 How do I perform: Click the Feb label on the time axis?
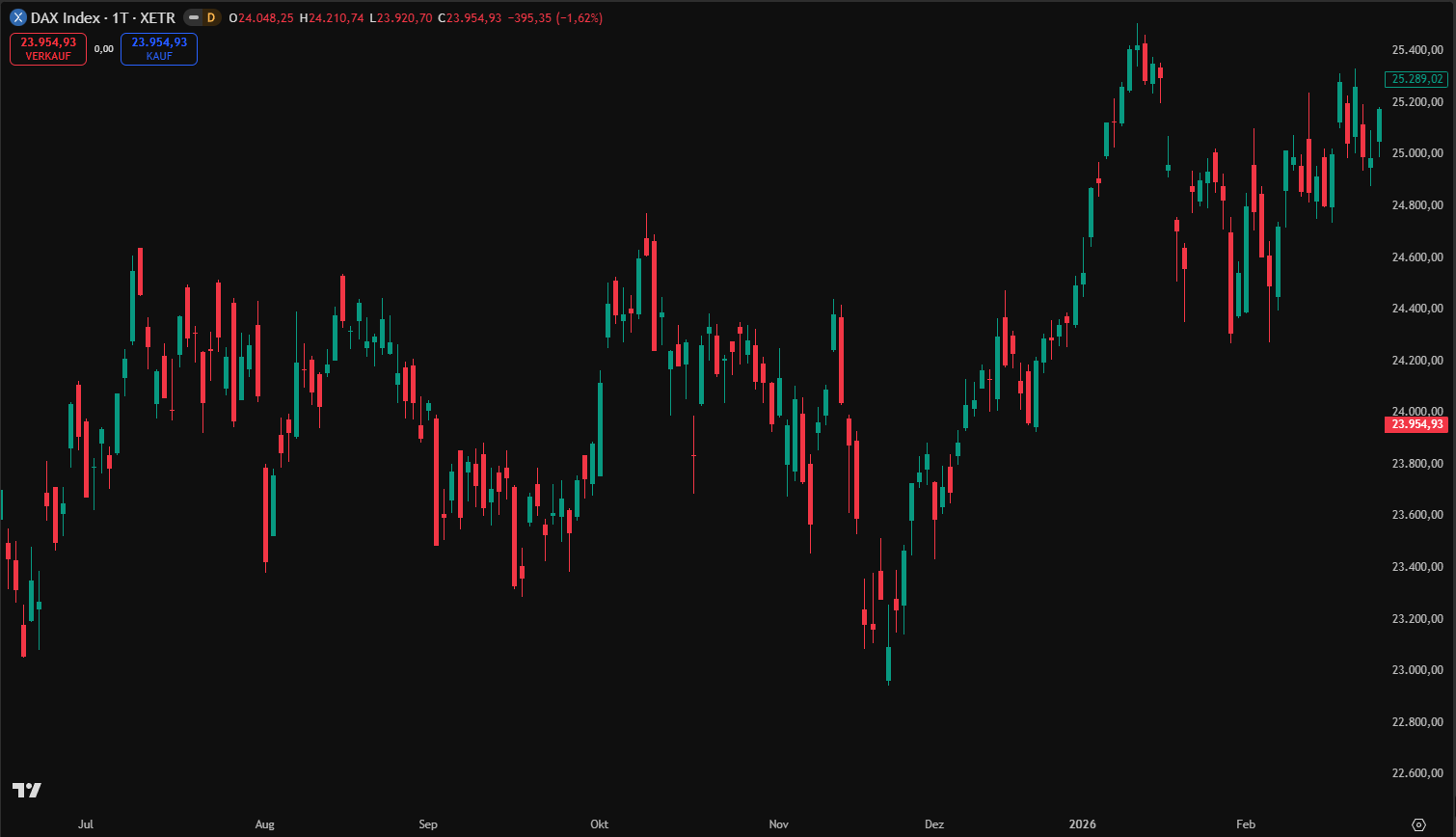(x=1246, y=824)
